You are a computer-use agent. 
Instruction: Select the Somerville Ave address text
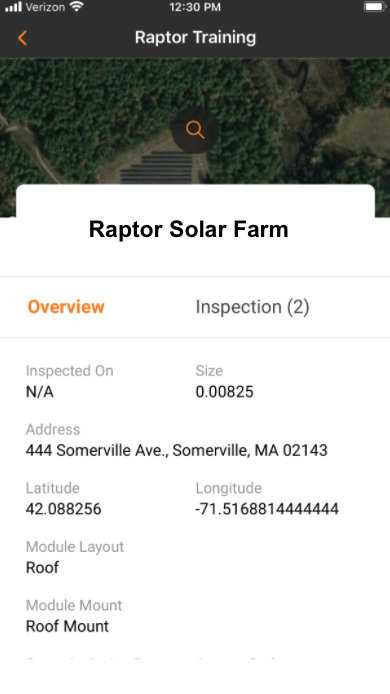click(x=177, y=451)
